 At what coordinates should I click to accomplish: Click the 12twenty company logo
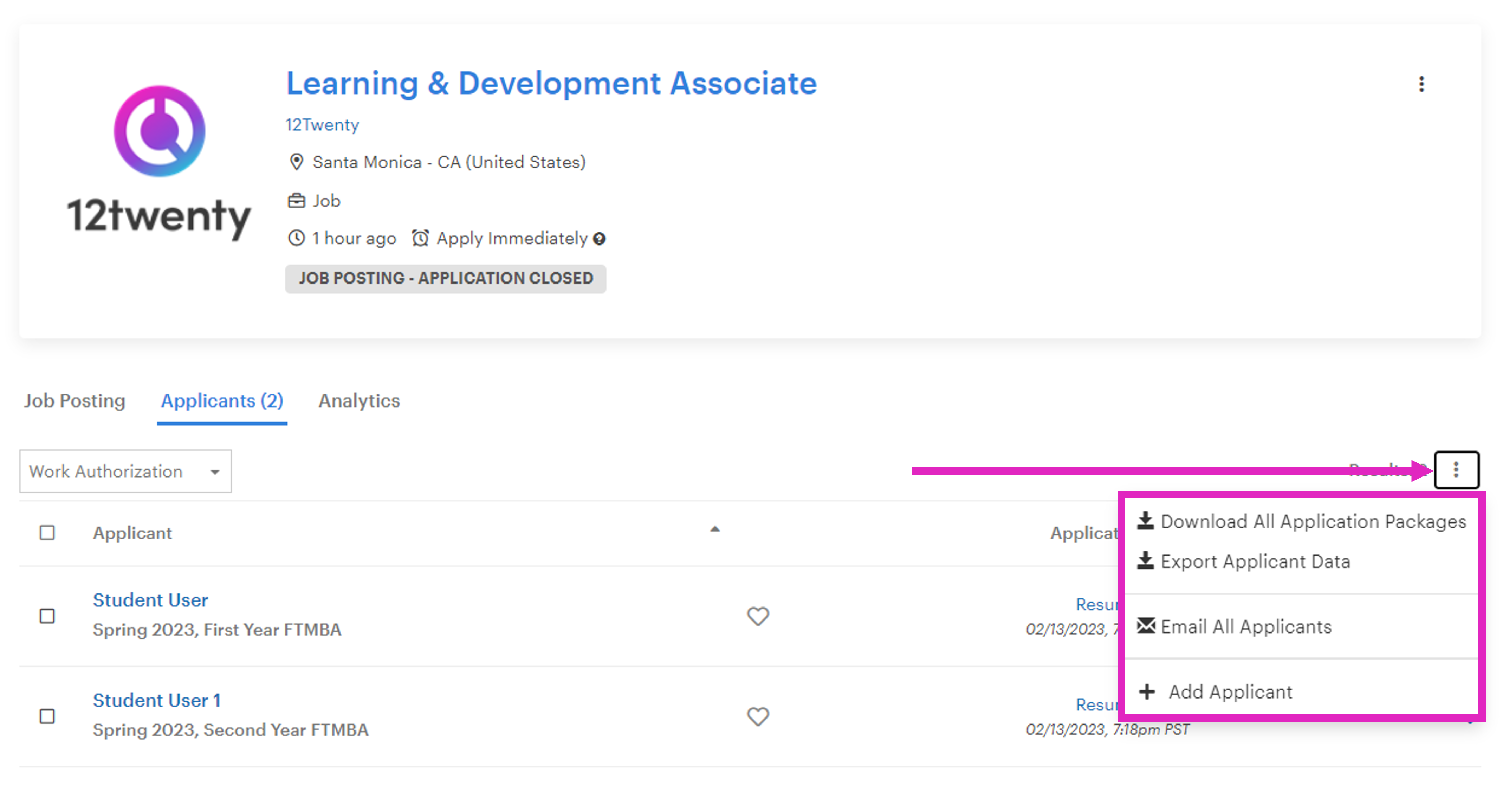click(x=159, y=163)
